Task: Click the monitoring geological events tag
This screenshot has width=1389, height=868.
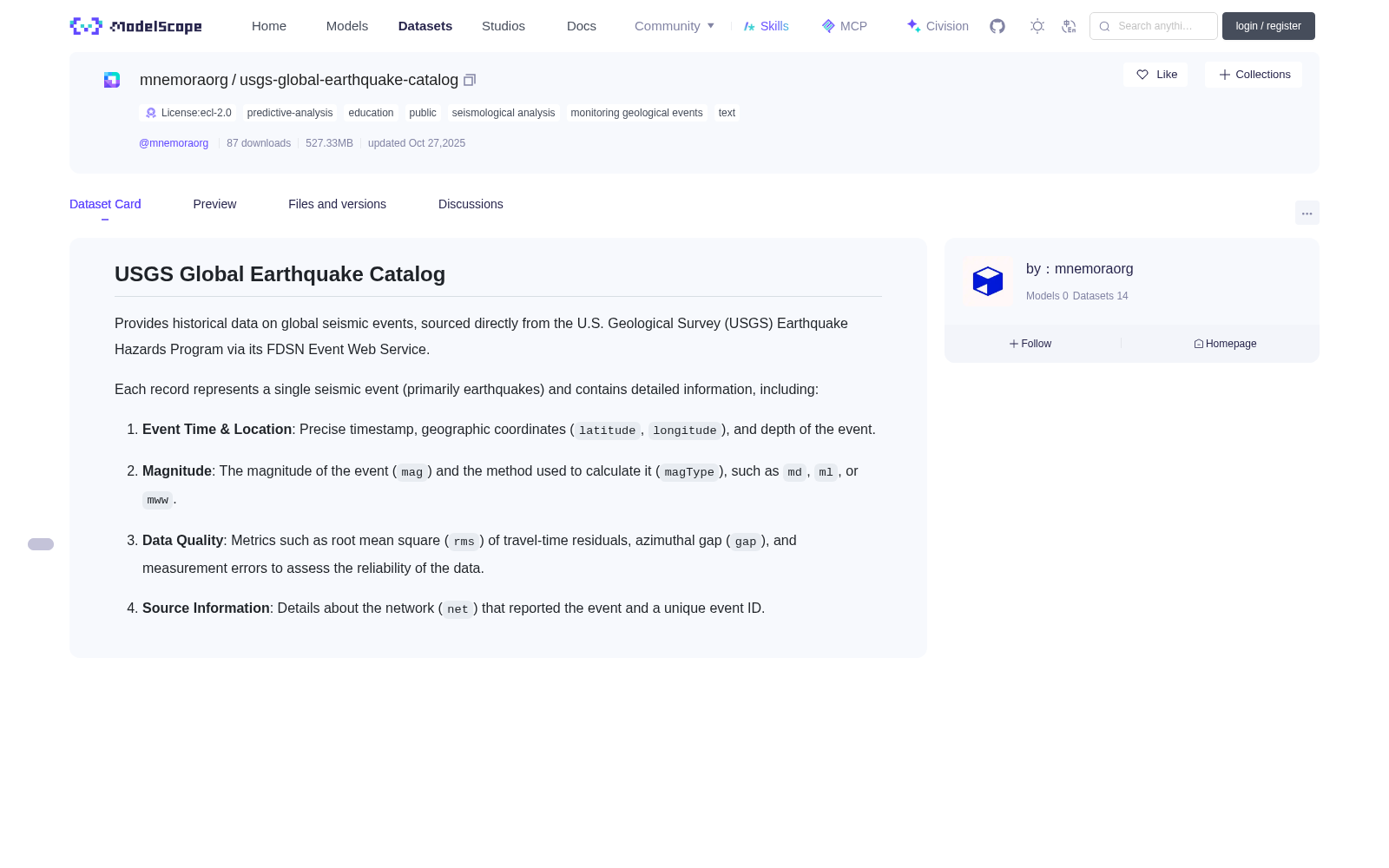Action: (636, 113)
